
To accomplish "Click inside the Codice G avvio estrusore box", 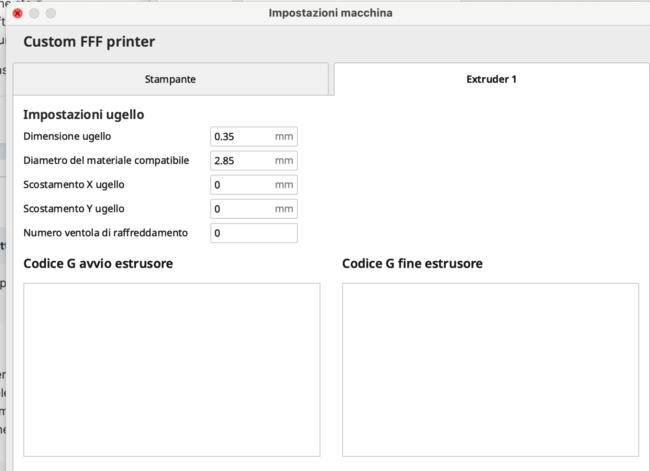I will (x=171, y=369).
